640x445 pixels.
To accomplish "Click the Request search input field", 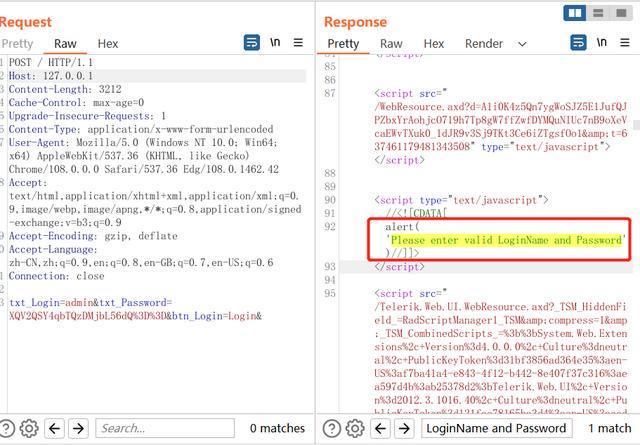I will click(x=165, y=428).
